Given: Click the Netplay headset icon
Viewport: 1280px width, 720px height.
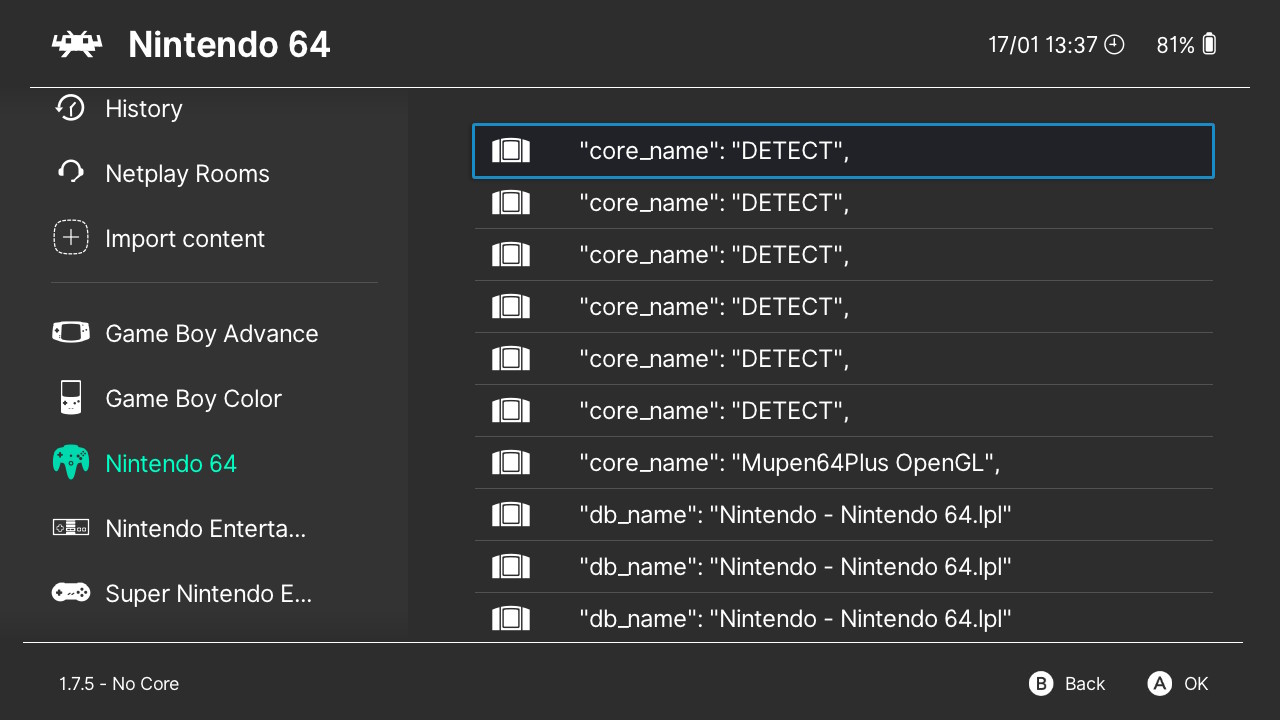Looking at the screenshot, I should click(70, 172).
